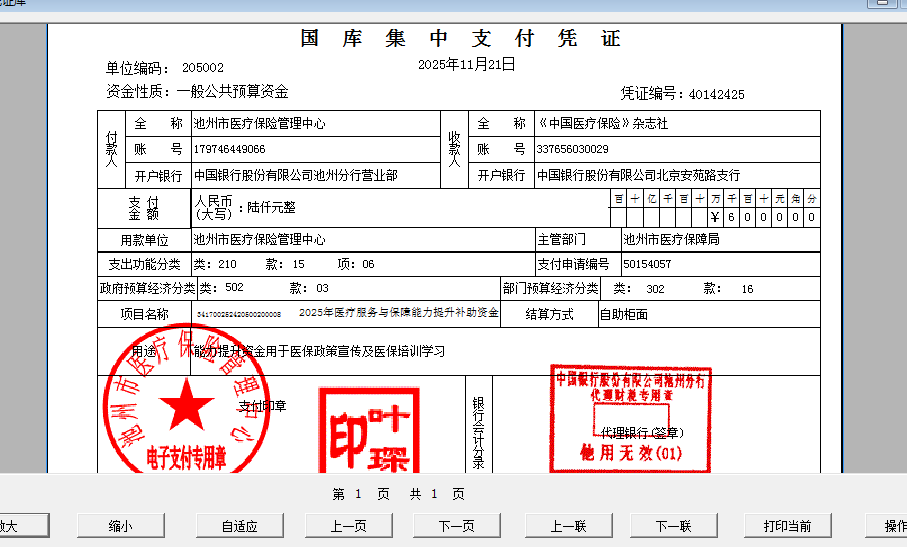Screen dimensions: 907x547
Task: Click the voucher date 2025年11月21日
Action: pos(466,65)
